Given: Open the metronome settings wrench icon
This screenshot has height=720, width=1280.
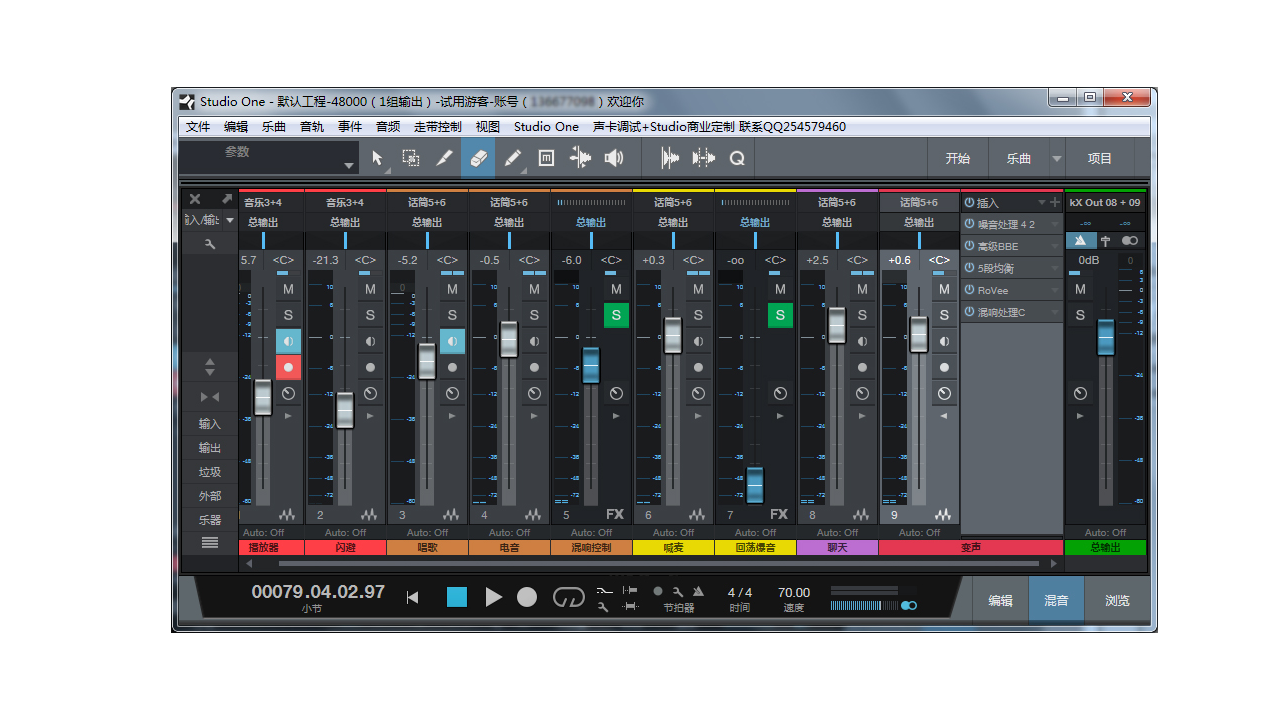Looking at the screenshot, I should 675,591.
